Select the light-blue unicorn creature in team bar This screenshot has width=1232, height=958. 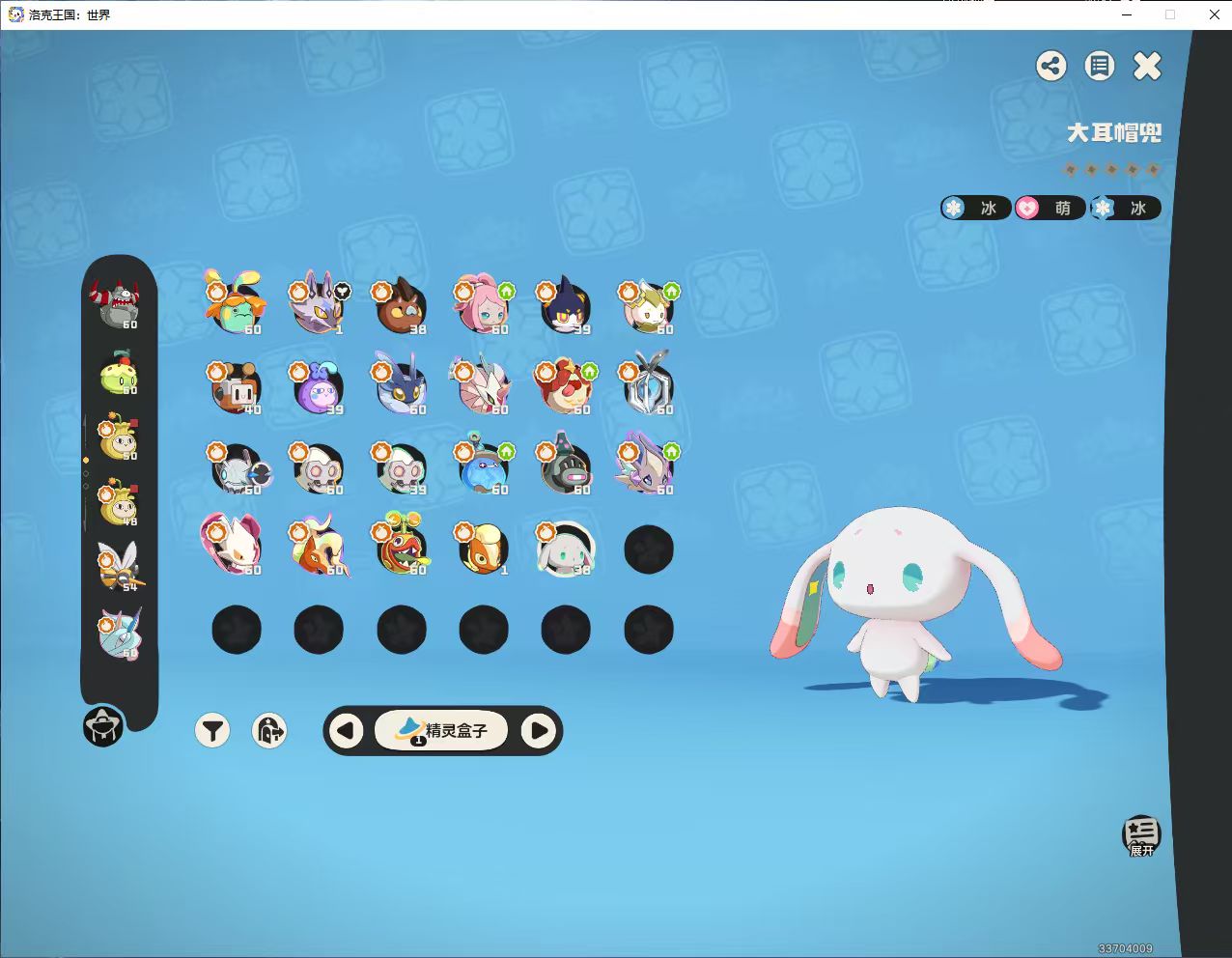tap(118, 634)
